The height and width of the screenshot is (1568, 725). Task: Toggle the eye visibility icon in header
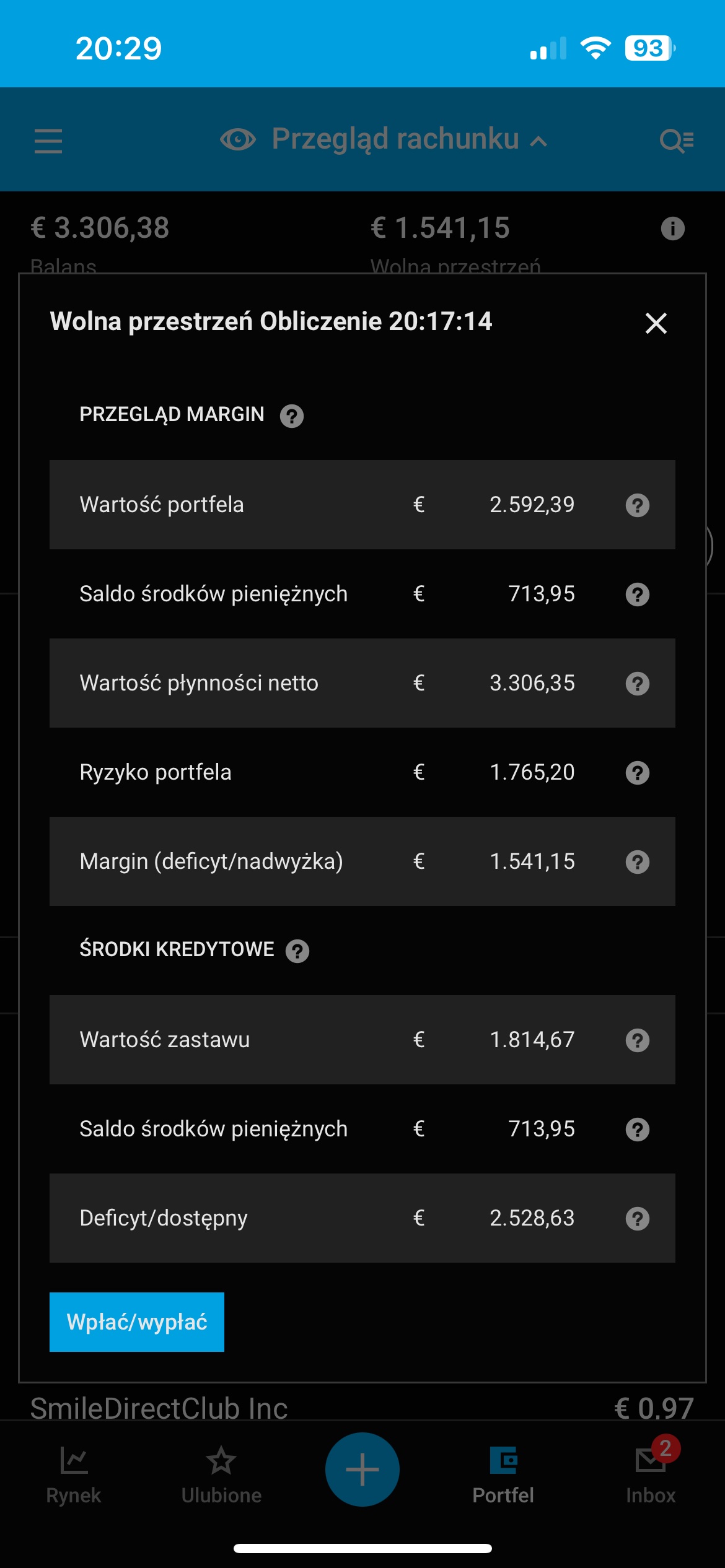(x=238, y=140)
